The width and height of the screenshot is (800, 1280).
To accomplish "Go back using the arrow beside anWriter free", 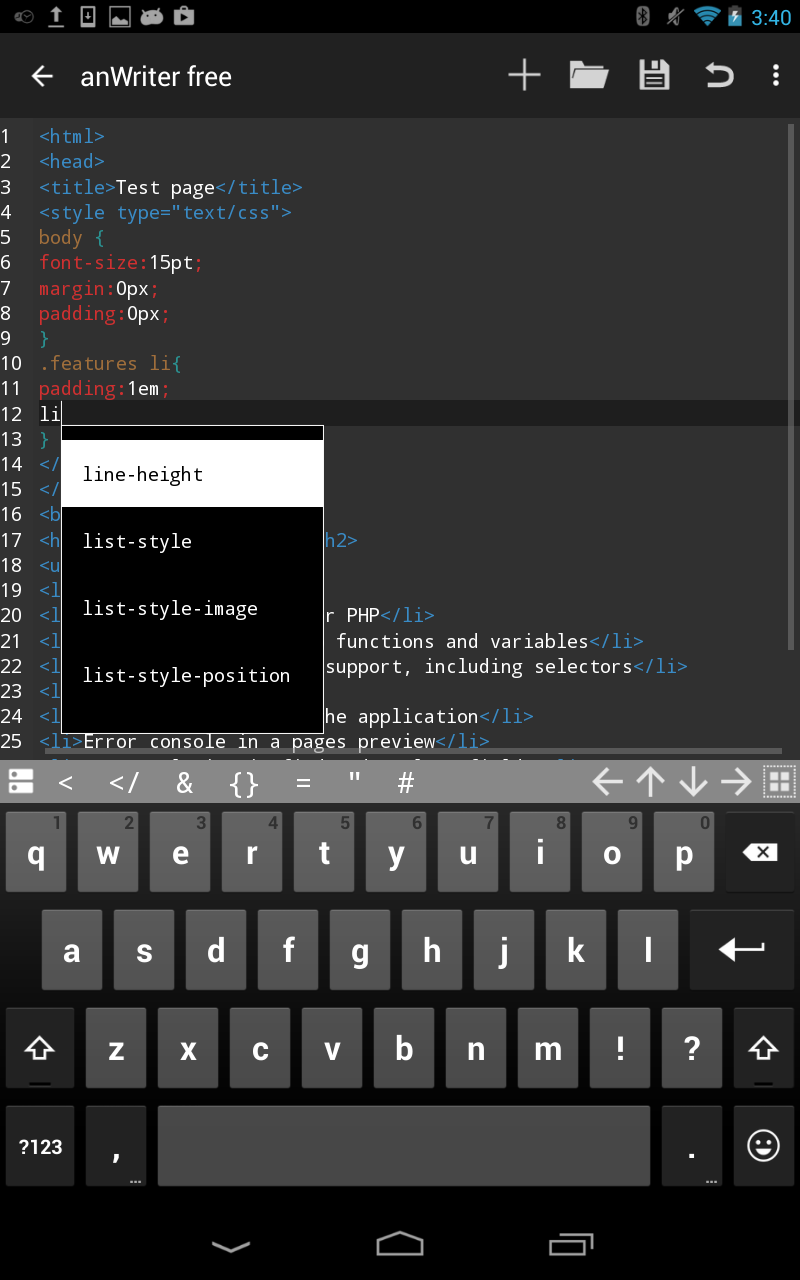I will tap(42, 76).
